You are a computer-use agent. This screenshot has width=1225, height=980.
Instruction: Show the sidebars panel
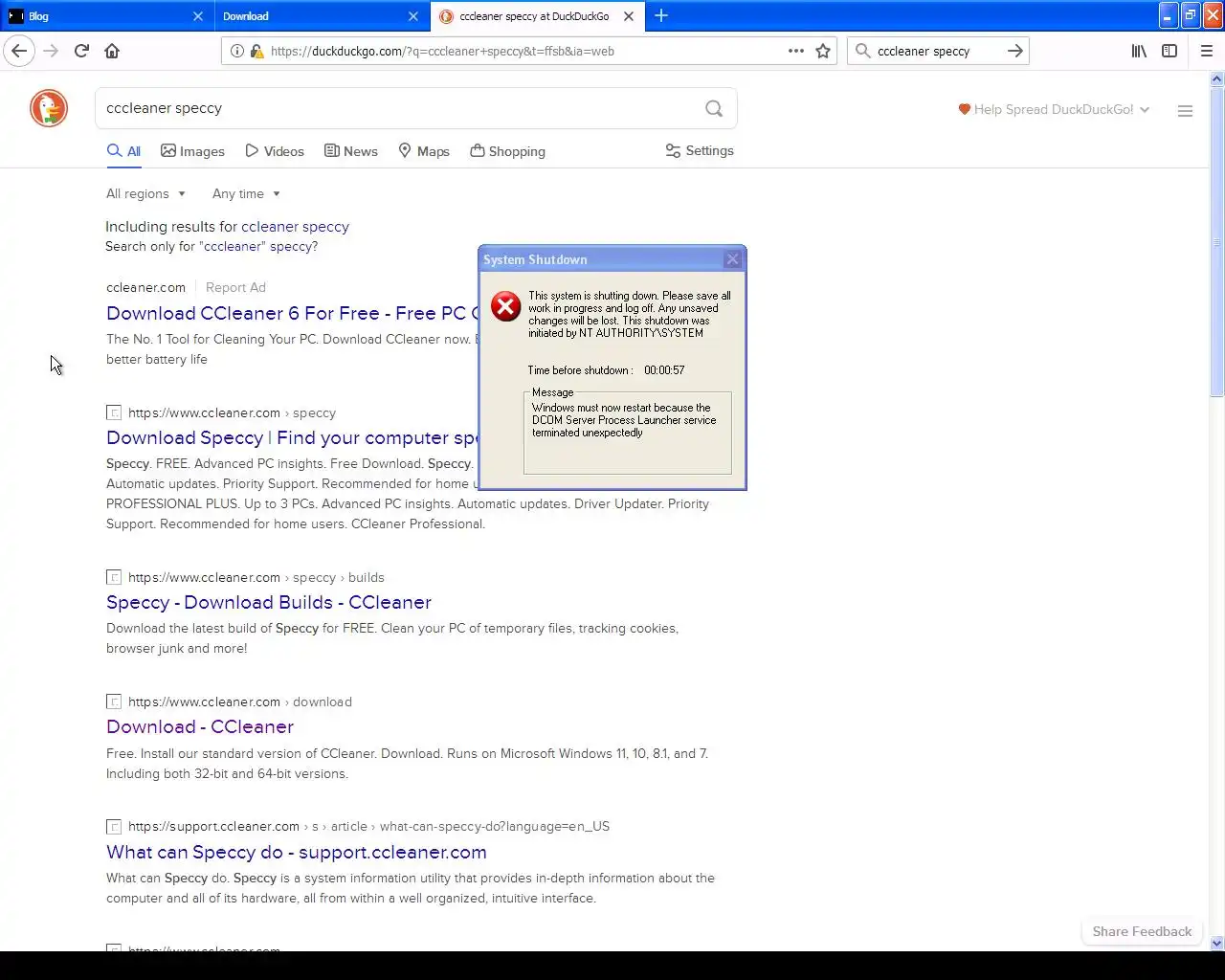tap(1169, 51)
